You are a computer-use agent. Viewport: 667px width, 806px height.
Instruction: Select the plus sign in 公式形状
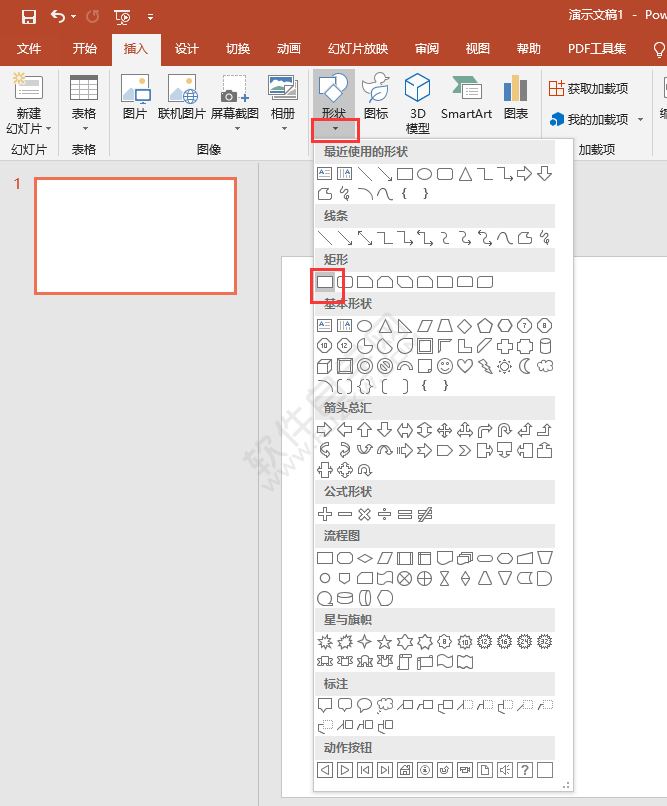[x=325, y=514]
